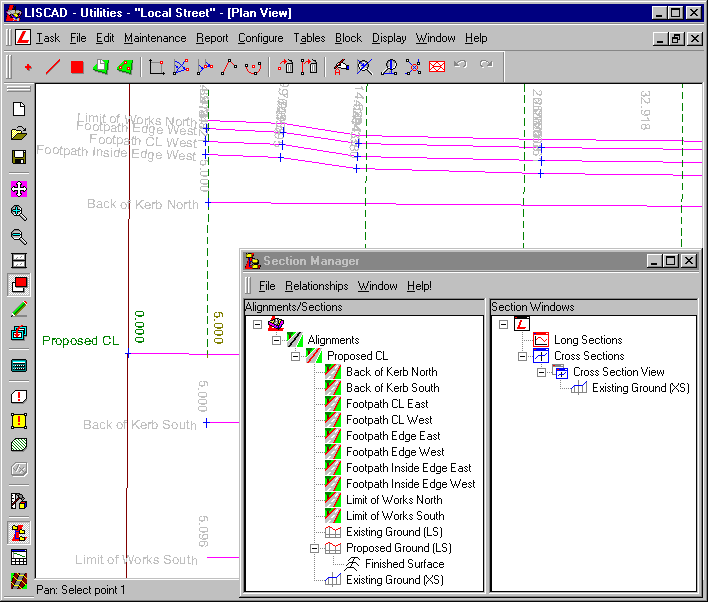This screenshot has width=708, height=602.
Task: Open the Configure menu
Action: (261, 38)
